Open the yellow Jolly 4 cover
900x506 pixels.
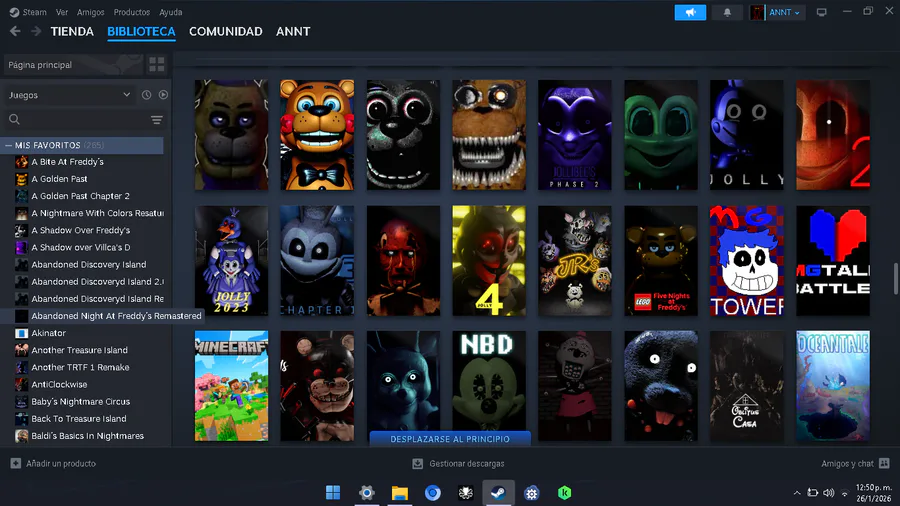(489, 261)
